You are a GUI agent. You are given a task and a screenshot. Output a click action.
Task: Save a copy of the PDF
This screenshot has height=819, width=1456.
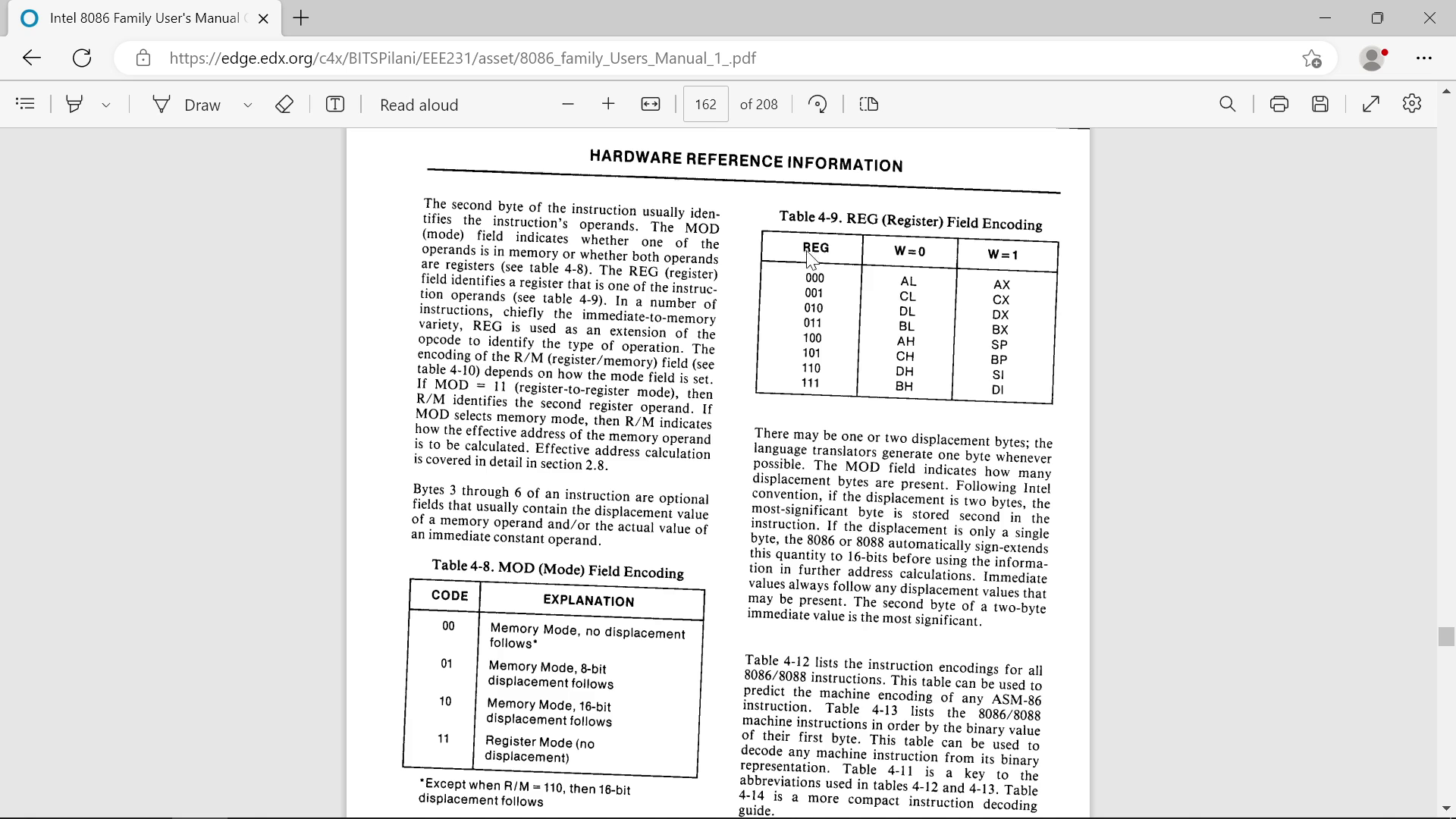click(1319, 104)
